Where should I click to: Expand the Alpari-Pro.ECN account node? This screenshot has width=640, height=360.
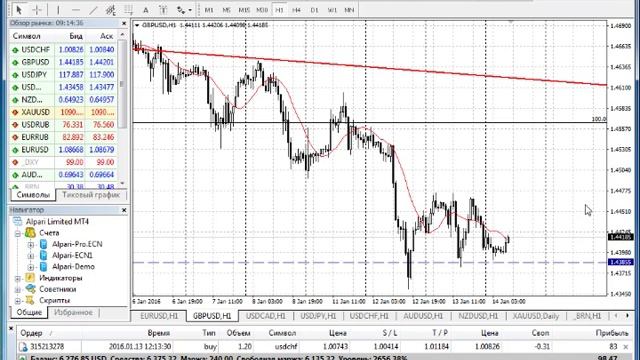tap(31, 245)
